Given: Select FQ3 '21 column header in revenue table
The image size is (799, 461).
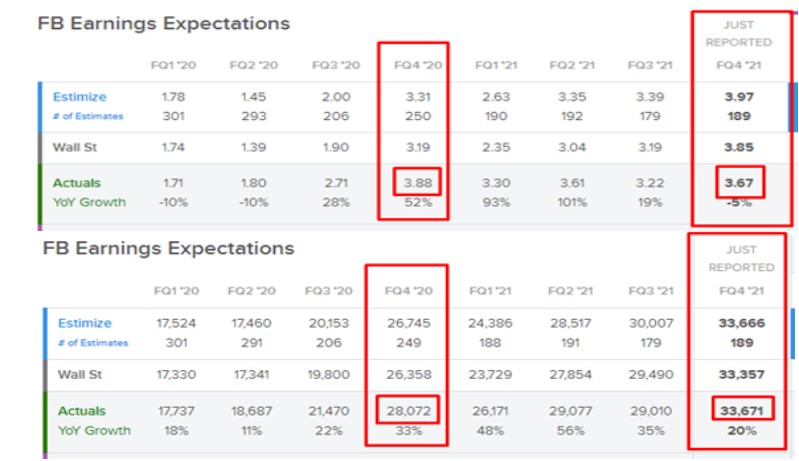Looking at the screenshot, I should (x=651, y=291).
